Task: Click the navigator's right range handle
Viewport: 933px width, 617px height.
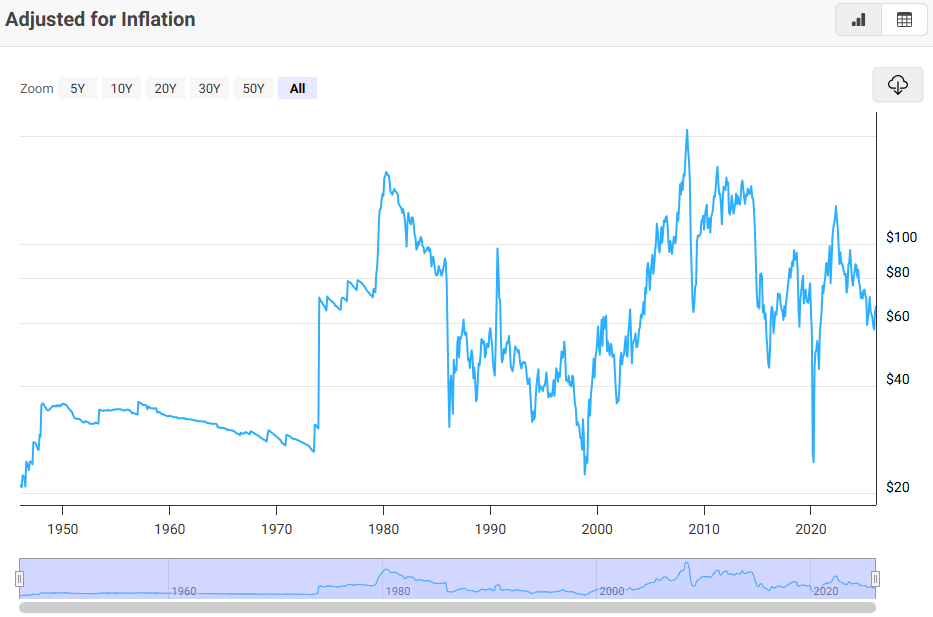Action: [875, 579]
